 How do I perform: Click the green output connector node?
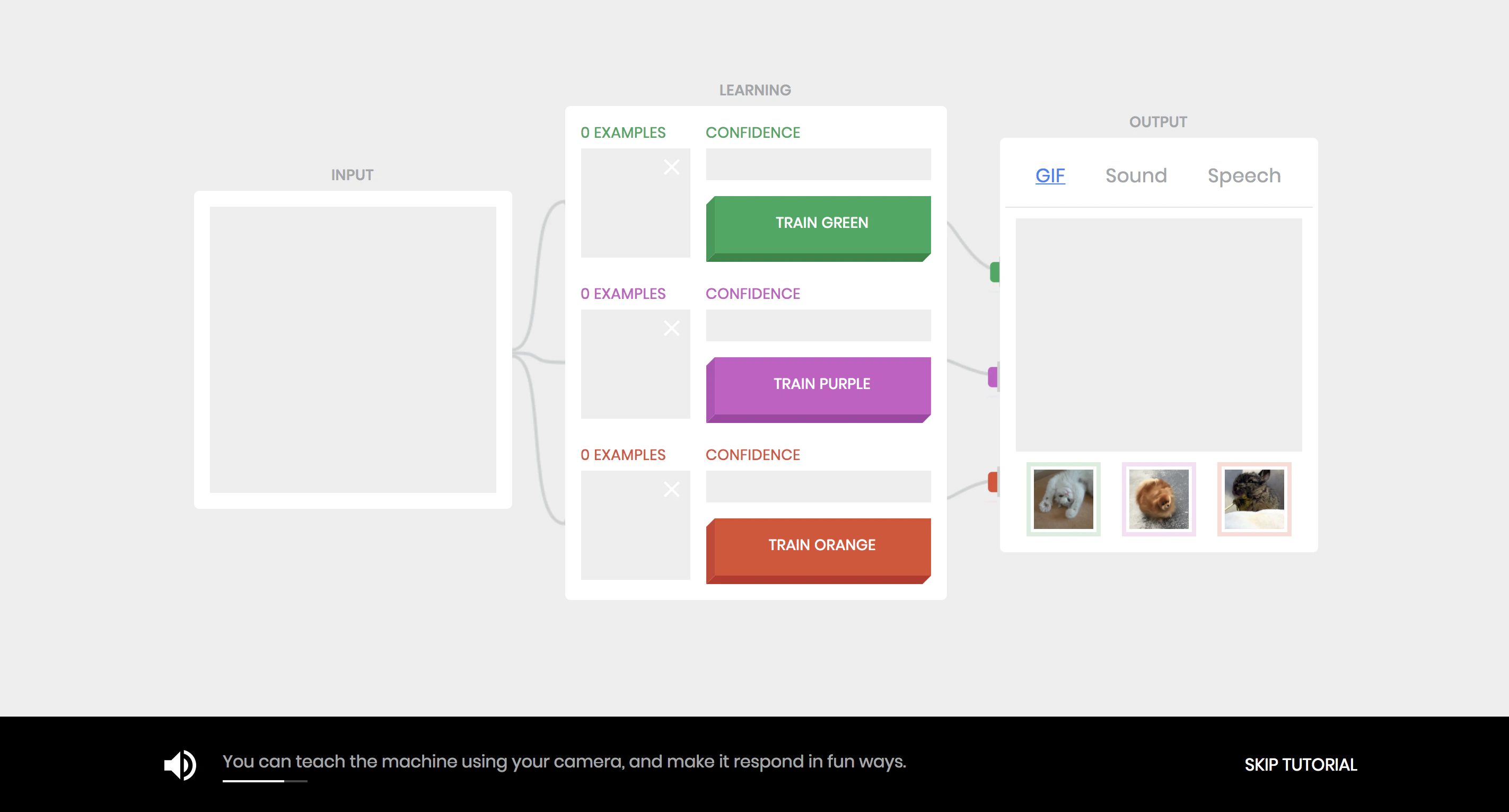coord(994,272)
